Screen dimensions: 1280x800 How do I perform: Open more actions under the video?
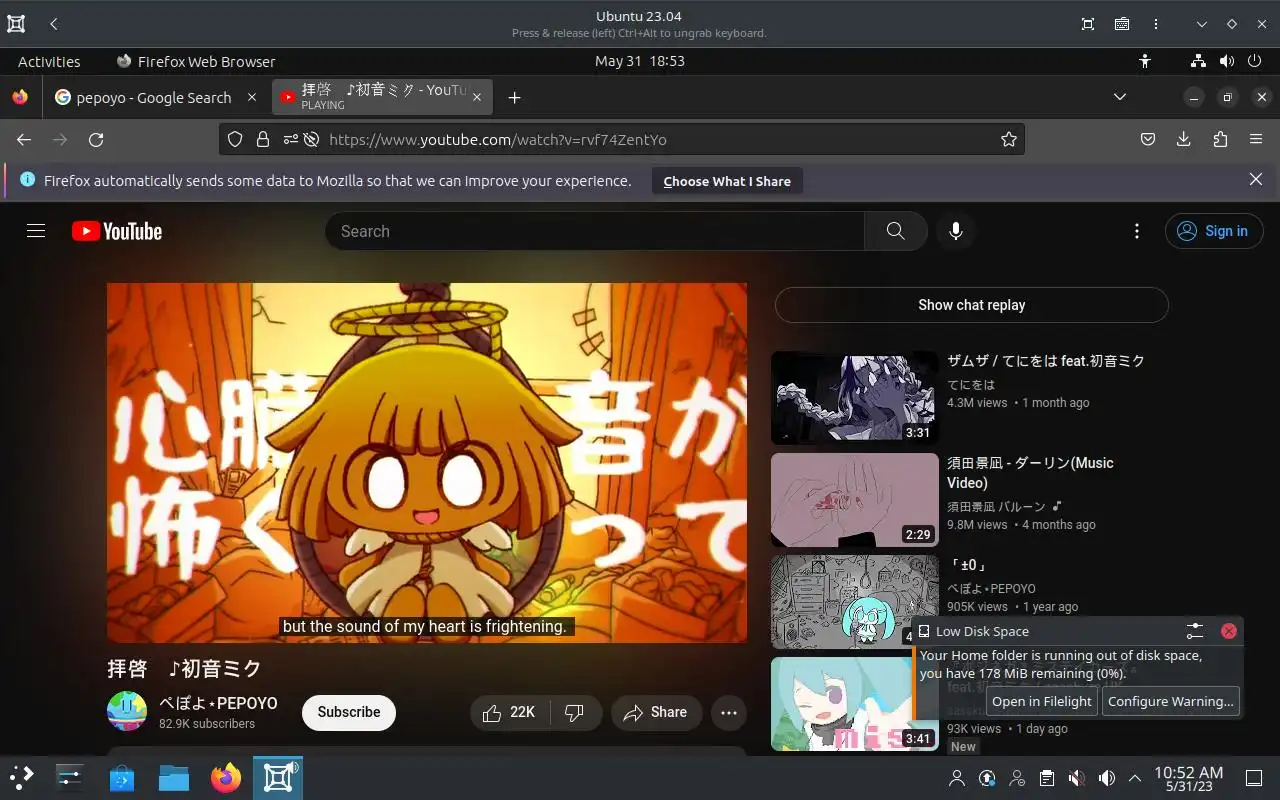coord(729,712)
